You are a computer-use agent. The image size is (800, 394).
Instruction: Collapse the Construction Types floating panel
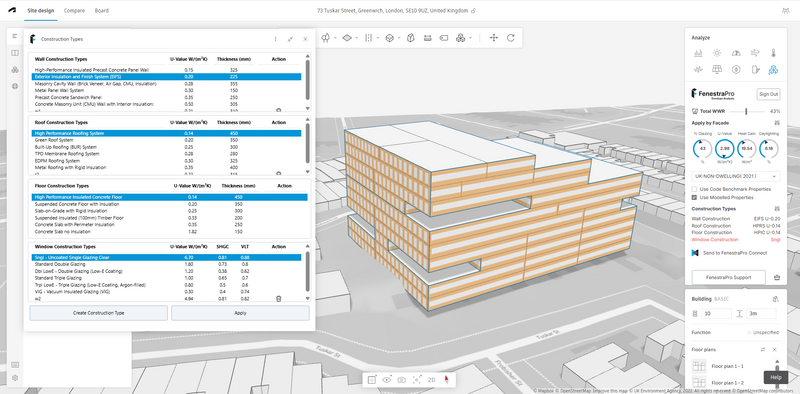290,39
